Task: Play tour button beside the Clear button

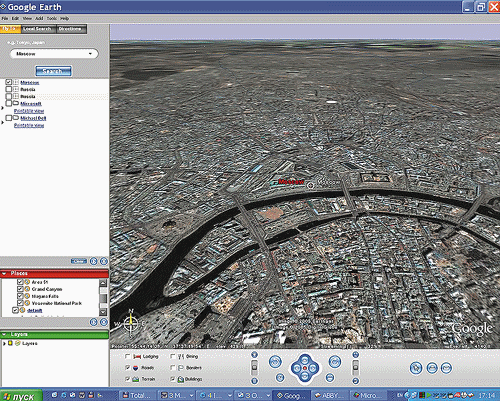Action: tap(94, 261)
